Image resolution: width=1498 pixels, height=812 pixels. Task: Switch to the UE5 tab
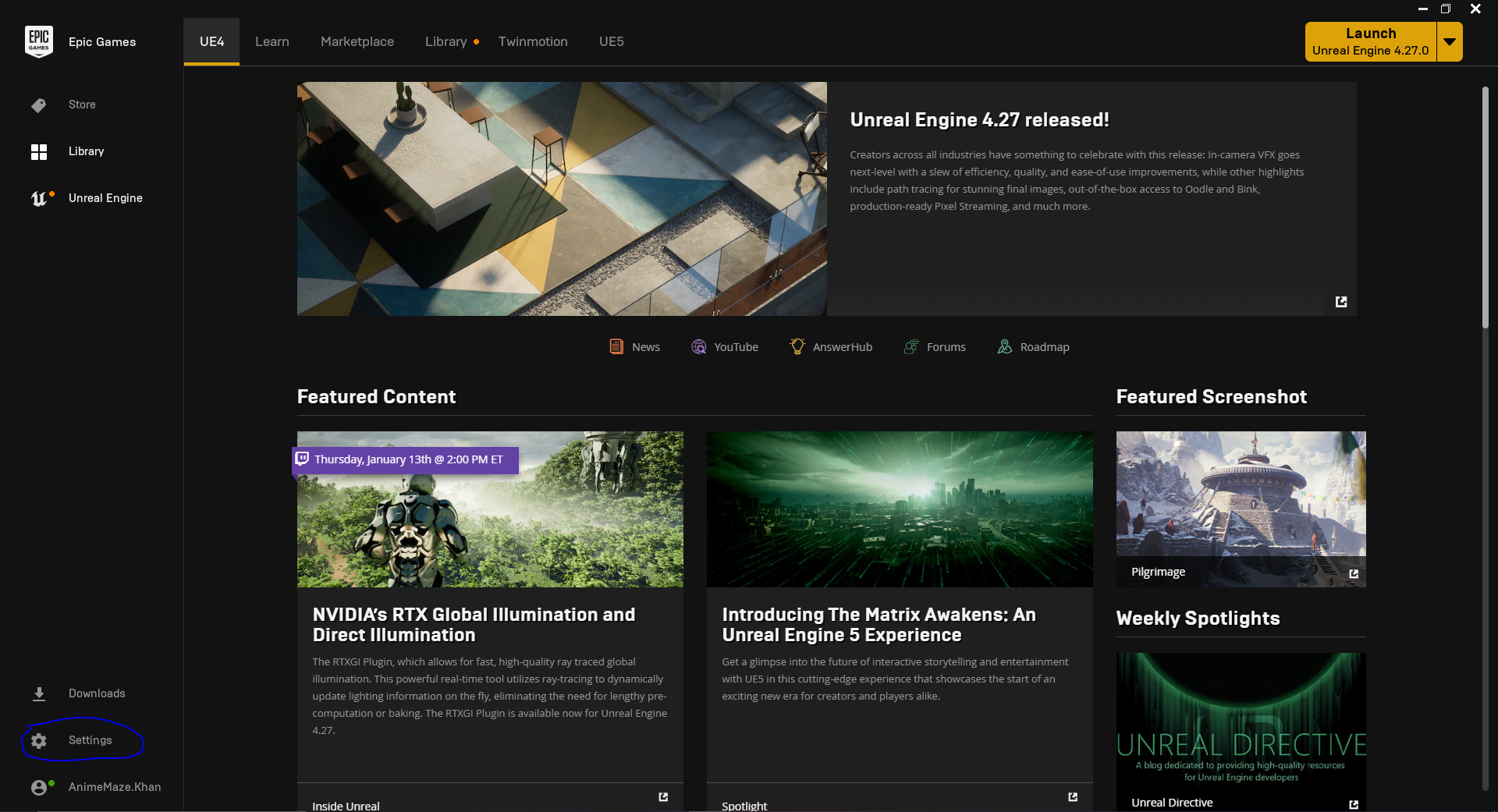pyautogui.click(x=612, y=41)
